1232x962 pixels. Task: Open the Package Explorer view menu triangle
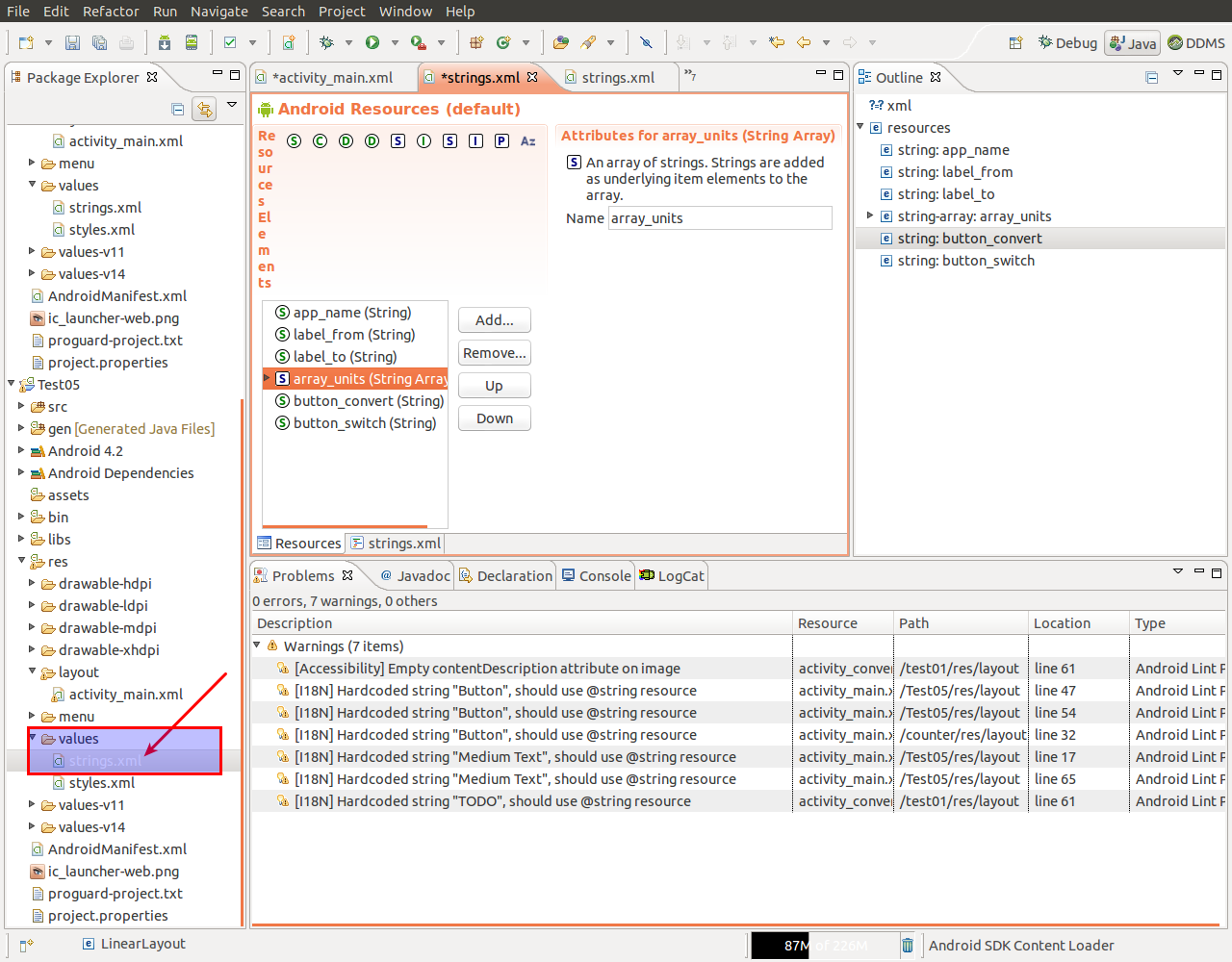(232, 105)
